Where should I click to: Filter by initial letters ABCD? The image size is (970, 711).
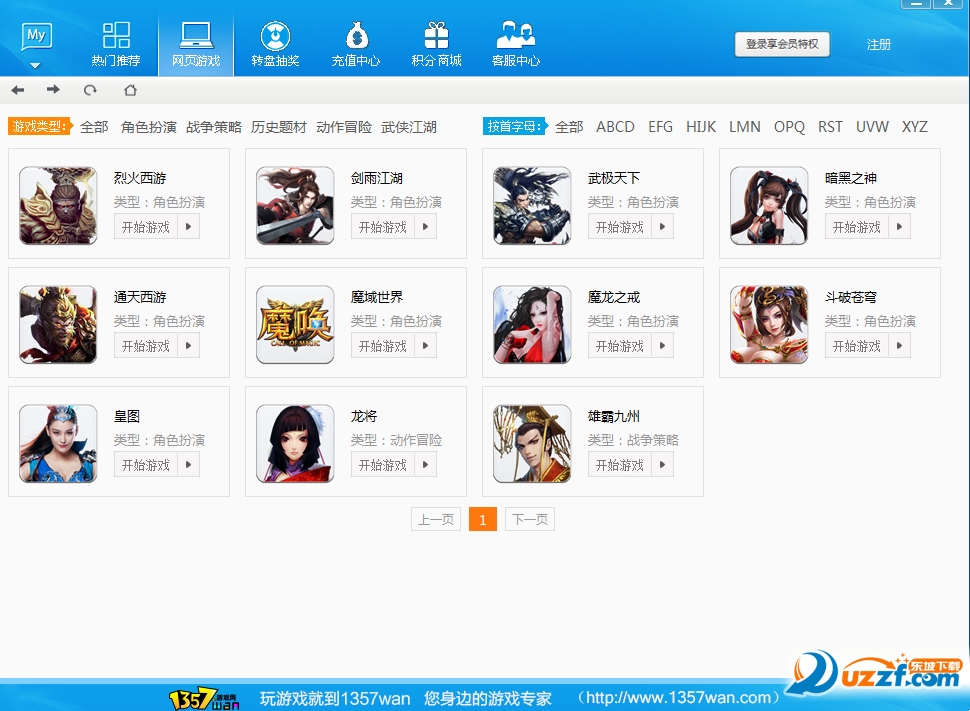pyautogui.click(x=616, y=127)
